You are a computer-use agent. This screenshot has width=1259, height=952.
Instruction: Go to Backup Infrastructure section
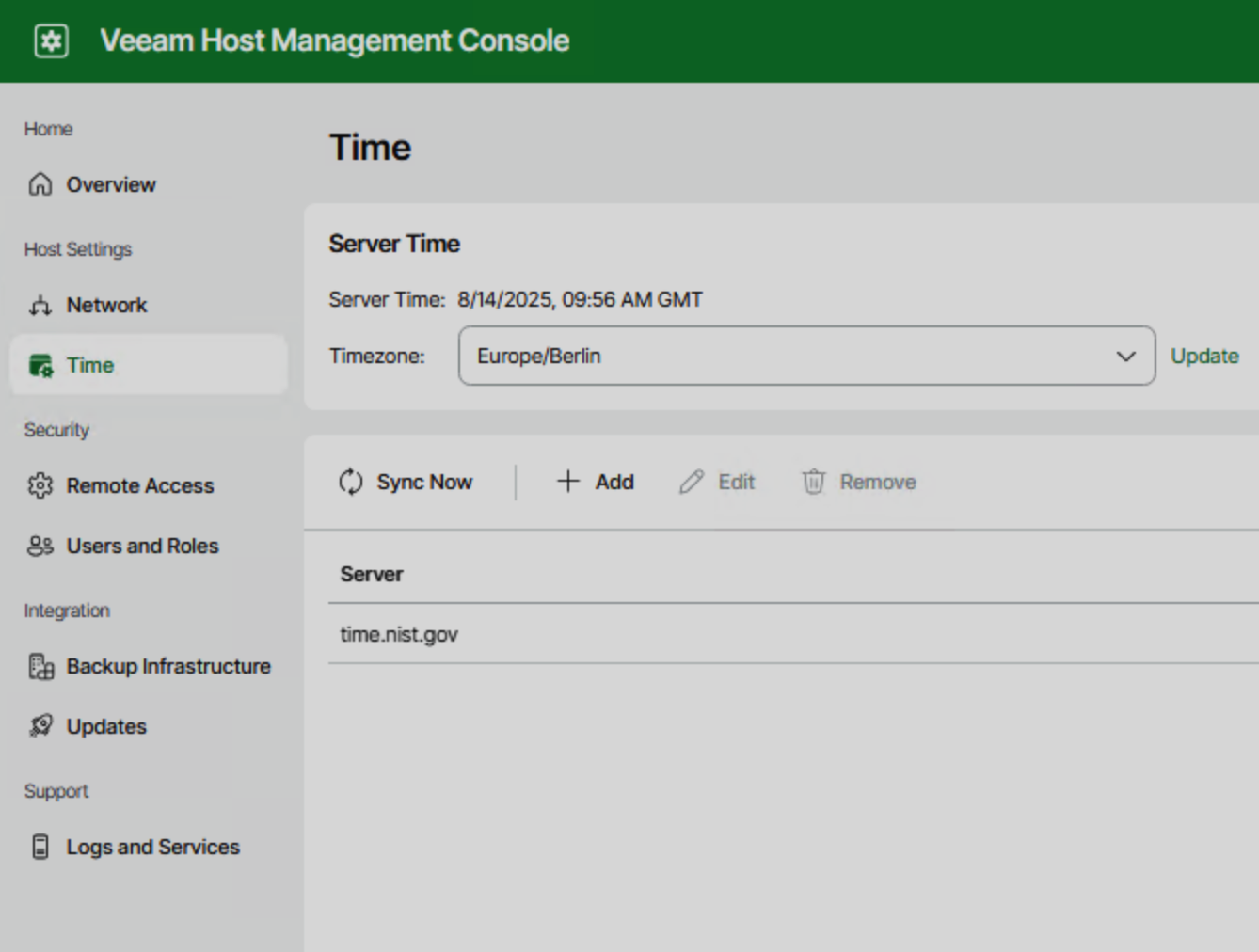(167, 667)
